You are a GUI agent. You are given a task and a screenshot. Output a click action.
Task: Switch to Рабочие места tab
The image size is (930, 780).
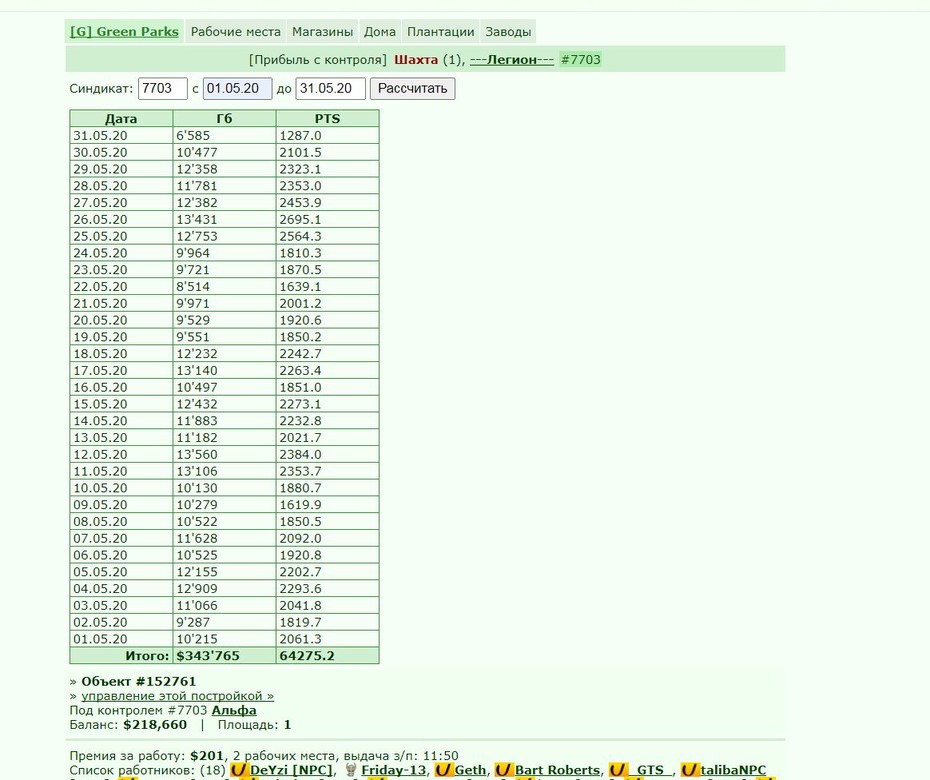pyautogui.click(x=235, y=31)
